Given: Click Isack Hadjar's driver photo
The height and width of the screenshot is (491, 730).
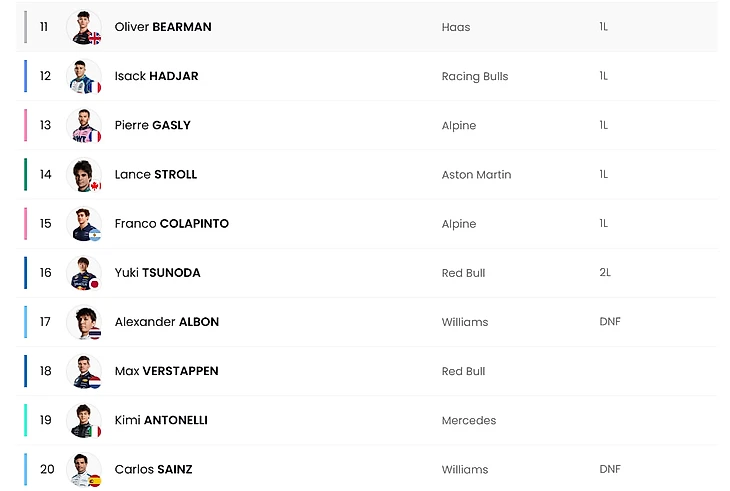Looking at the screenshot, I should coord(84,76).
